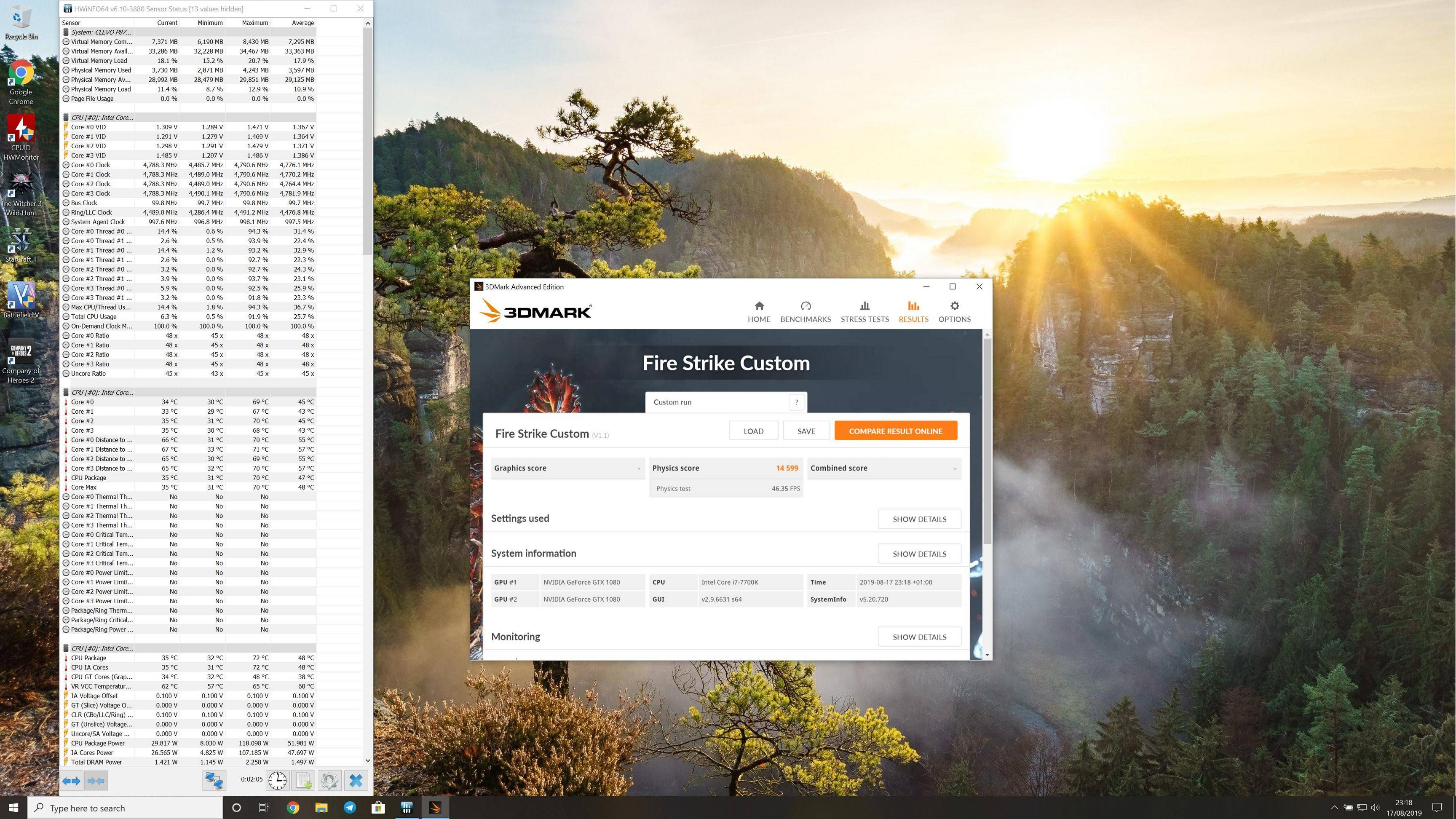Reset the sensor min/max clock icon
This screenshot has width=1456, height=819.
(278, 781)
